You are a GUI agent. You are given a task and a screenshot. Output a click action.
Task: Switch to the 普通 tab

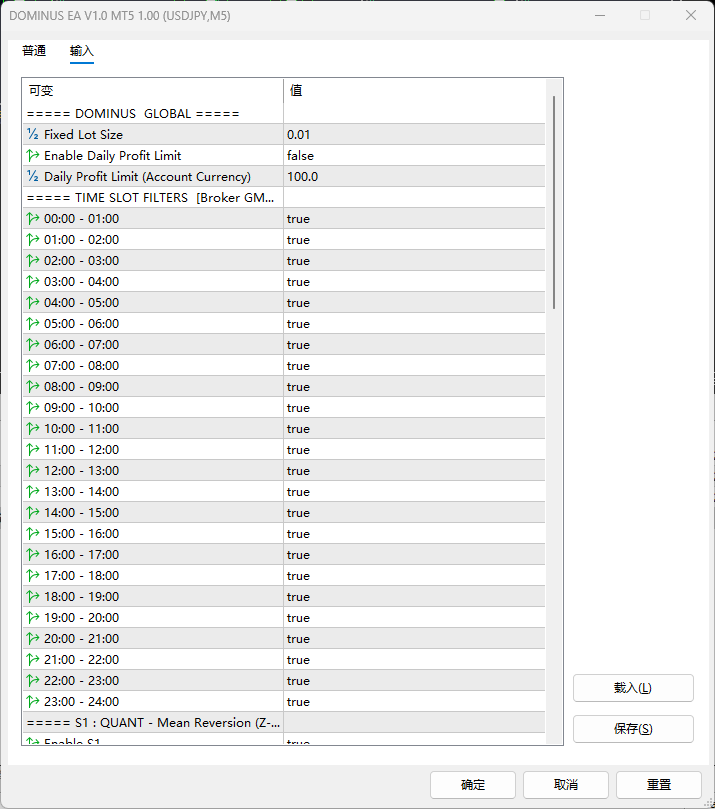tap(34, 51)
